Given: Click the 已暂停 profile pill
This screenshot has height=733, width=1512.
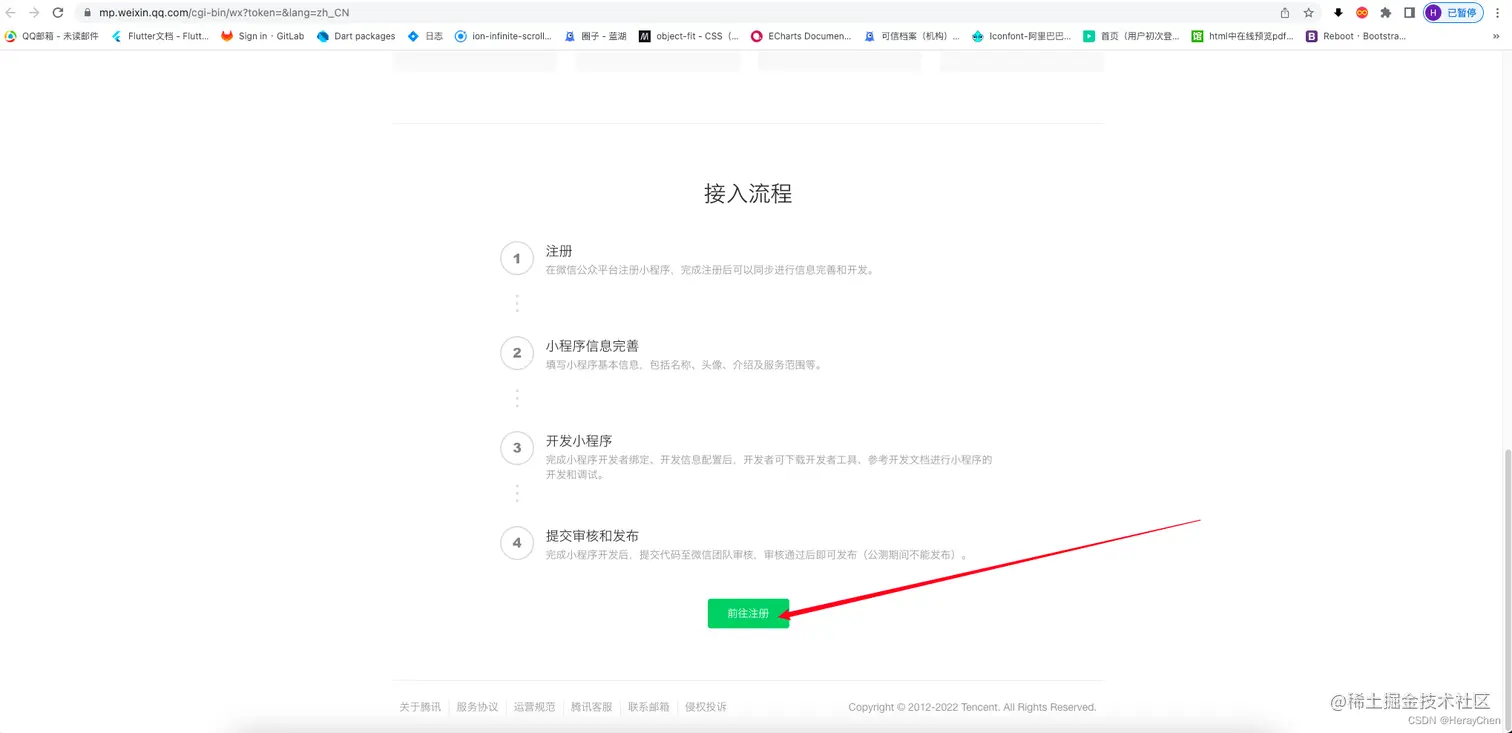Looking at the screenshot, I should (x=1452, y=13).
